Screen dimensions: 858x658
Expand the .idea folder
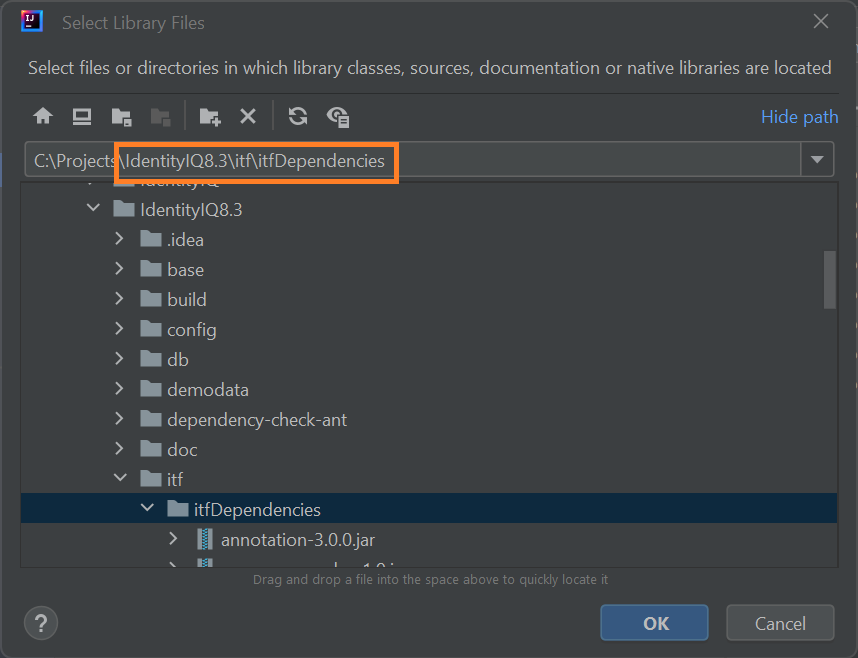click(119, 239)
